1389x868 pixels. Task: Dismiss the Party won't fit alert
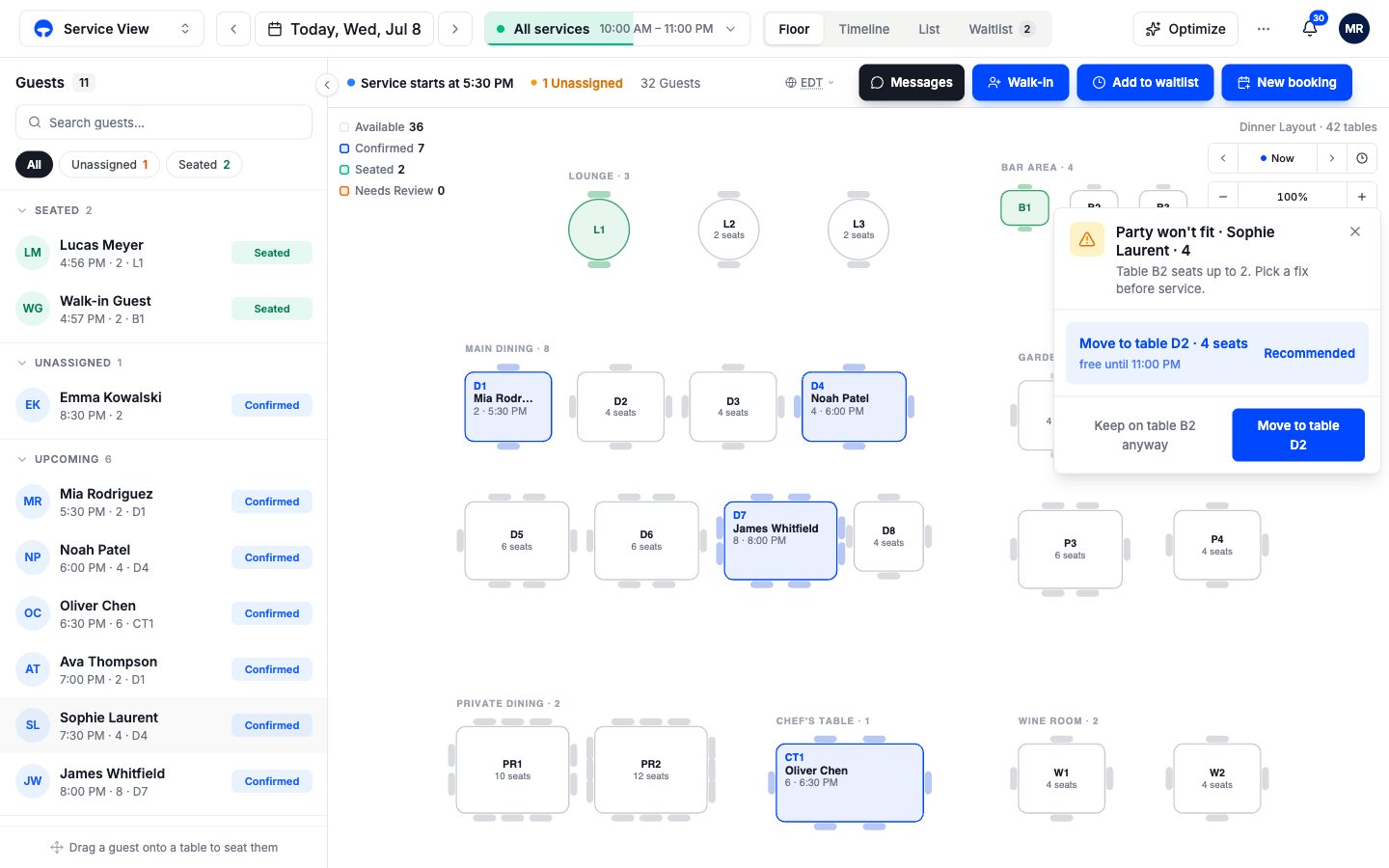click(x=1355, y=231)
